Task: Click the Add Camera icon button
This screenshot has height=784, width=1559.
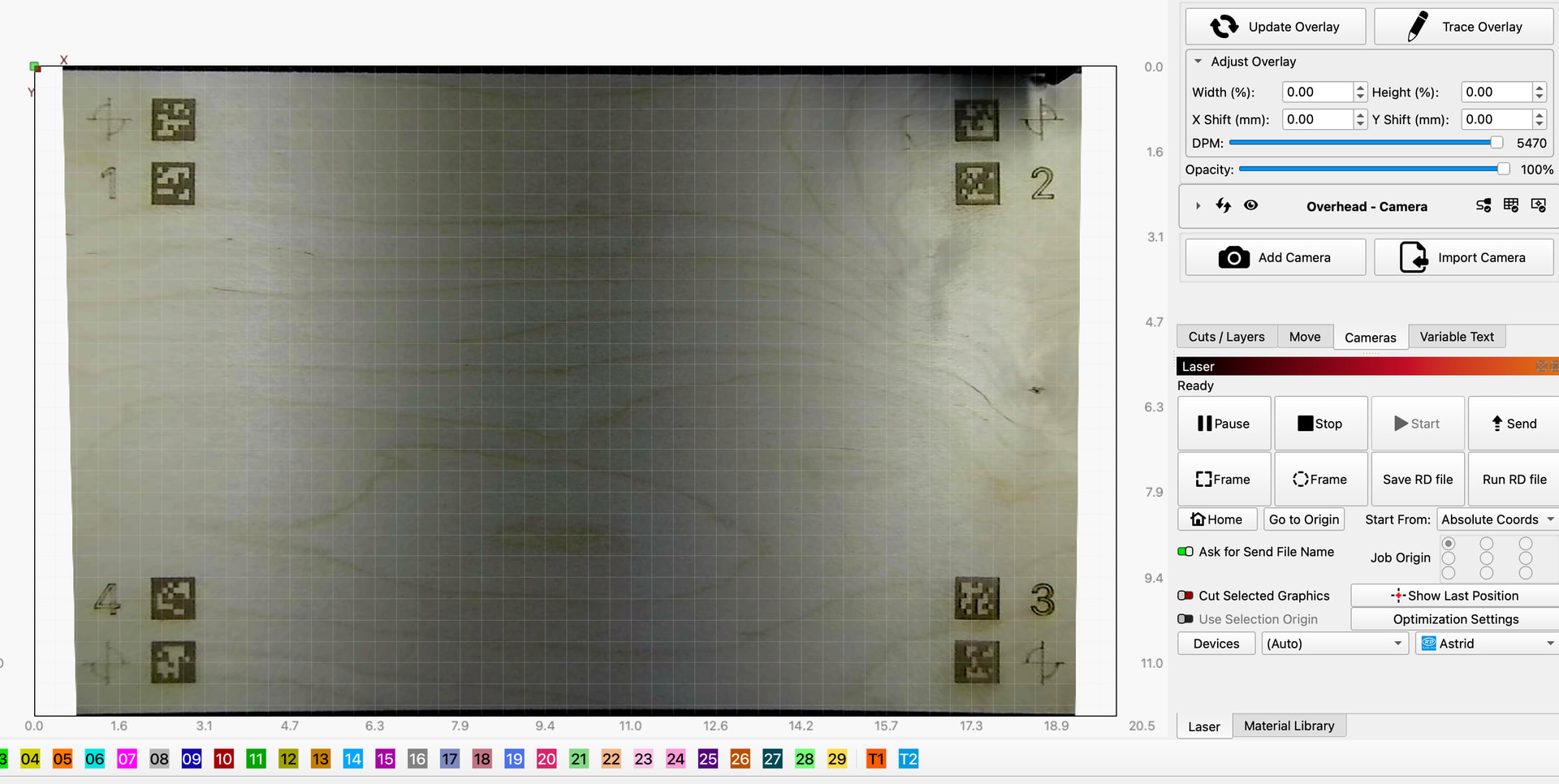Action: click(1233, 257)
